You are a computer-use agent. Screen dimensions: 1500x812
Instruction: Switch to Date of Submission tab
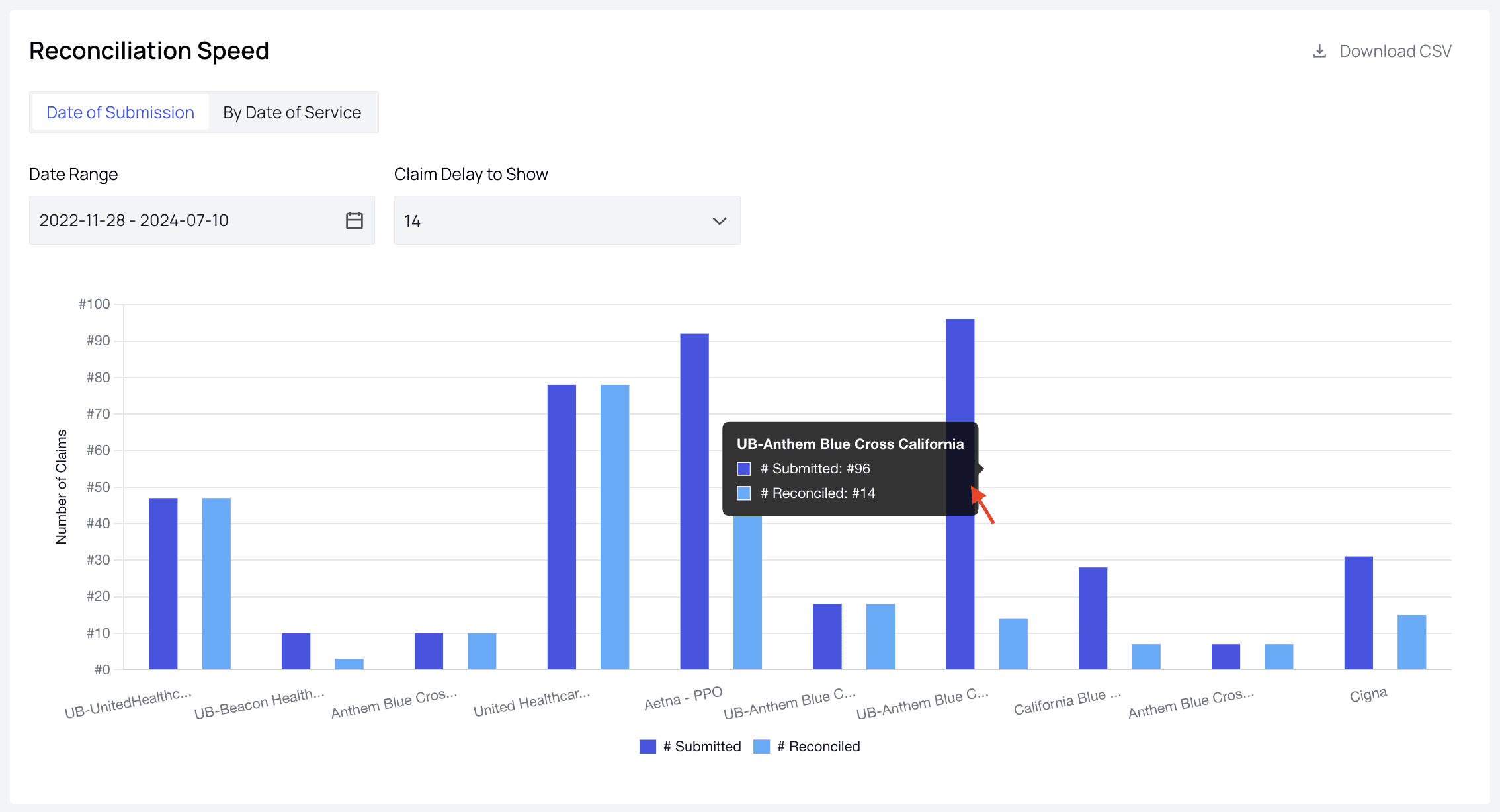120,112
